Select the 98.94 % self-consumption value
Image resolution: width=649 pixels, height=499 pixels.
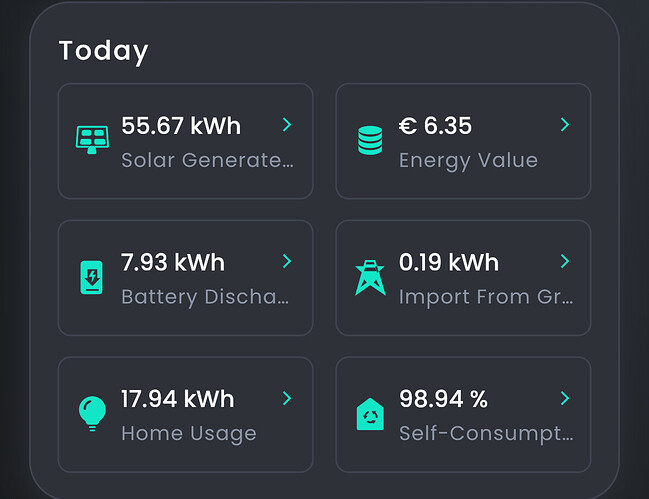tap(444, 399)
